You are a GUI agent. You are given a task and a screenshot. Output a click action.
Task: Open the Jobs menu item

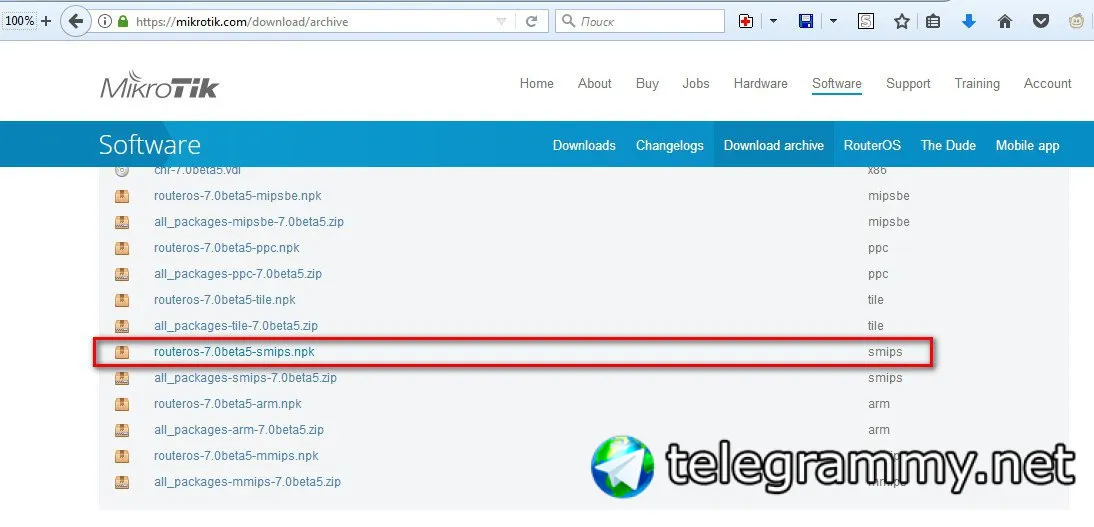pyautogui.click(x=696, y=83)
